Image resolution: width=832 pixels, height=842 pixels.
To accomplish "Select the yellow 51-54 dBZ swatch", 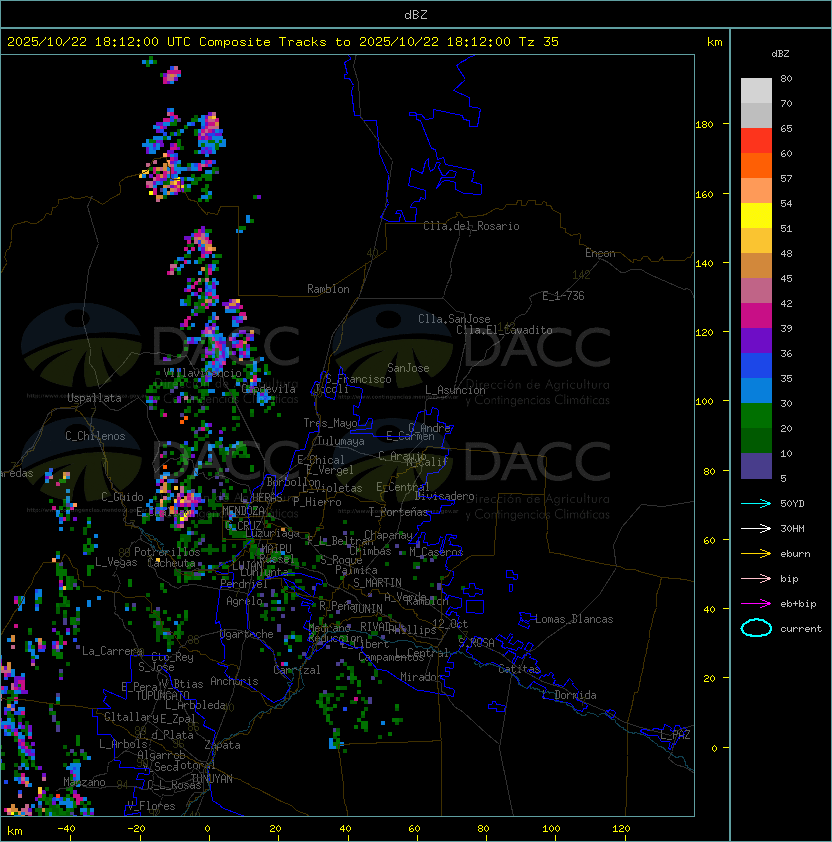I will [x=756, y=216].
